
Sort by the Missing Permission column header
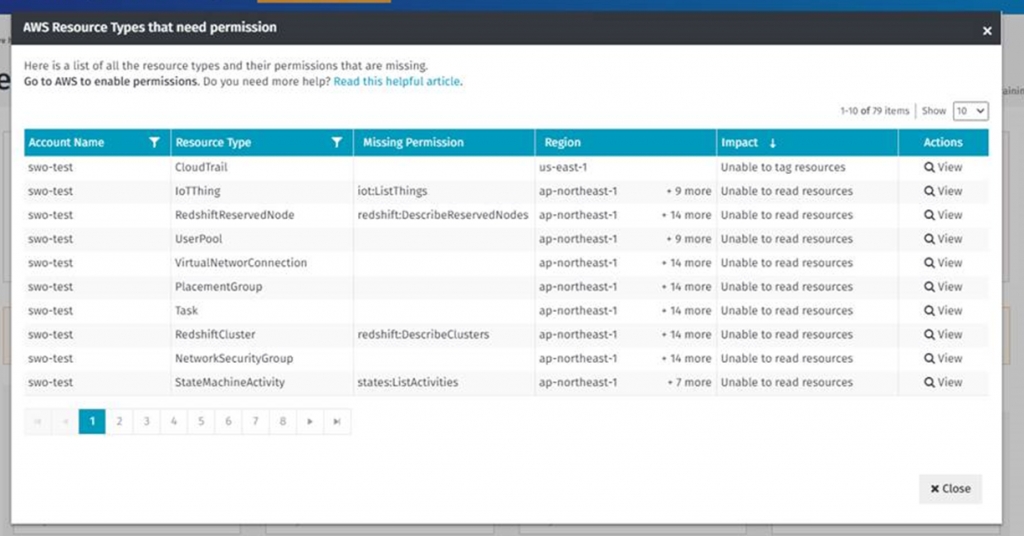click(x=413, y=143)
